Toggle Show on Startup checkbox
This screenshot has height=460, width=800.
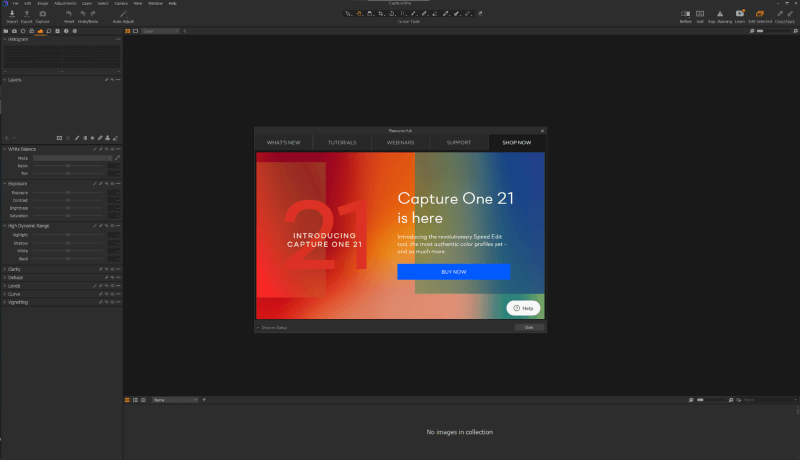pyautogui.click(x=258, y=327)
